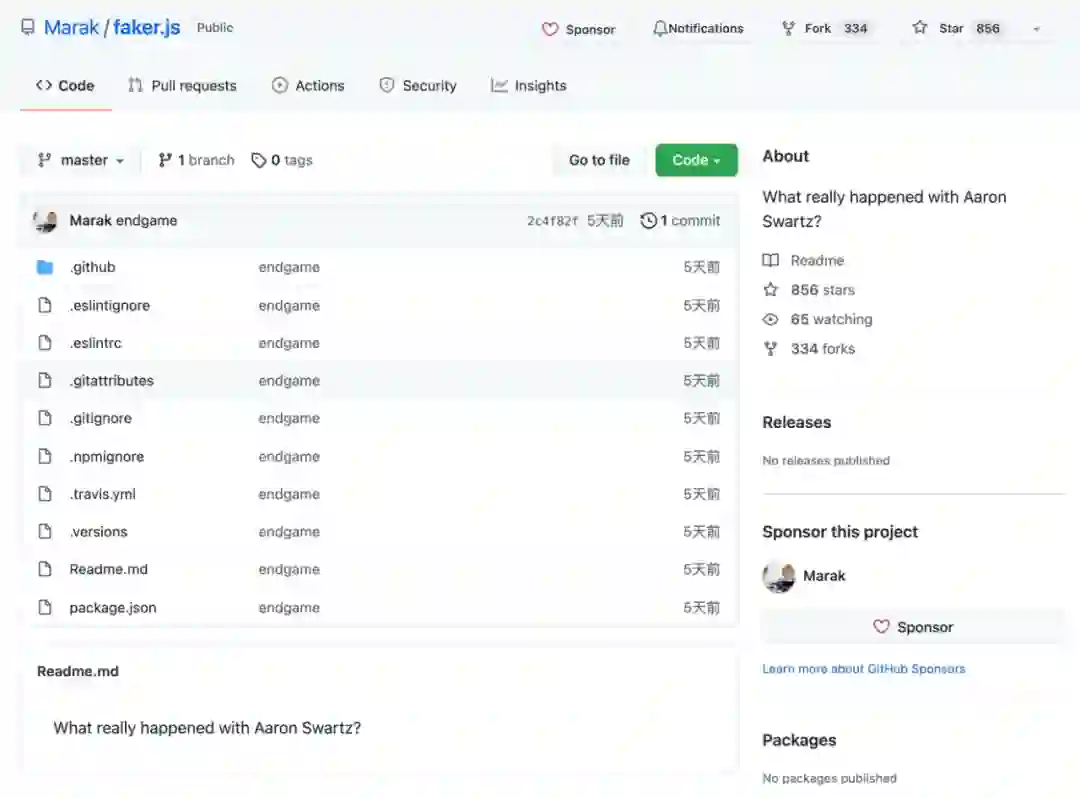Click the file icon beside .gitignore
This screenshot has width=1080, height=797.
pyautogui.click(x=45, y=418)
